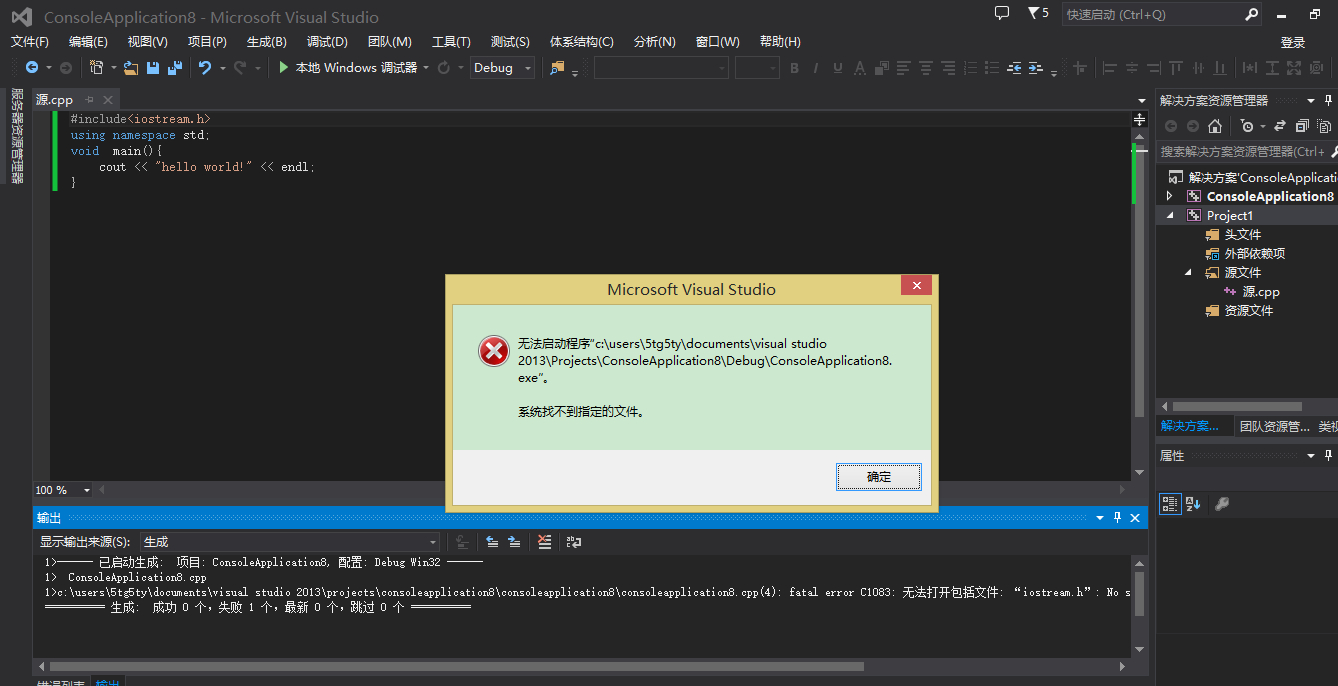1338x686 pixels.
Task: Click the property pages wrench icon
Action: [1221, 504]
